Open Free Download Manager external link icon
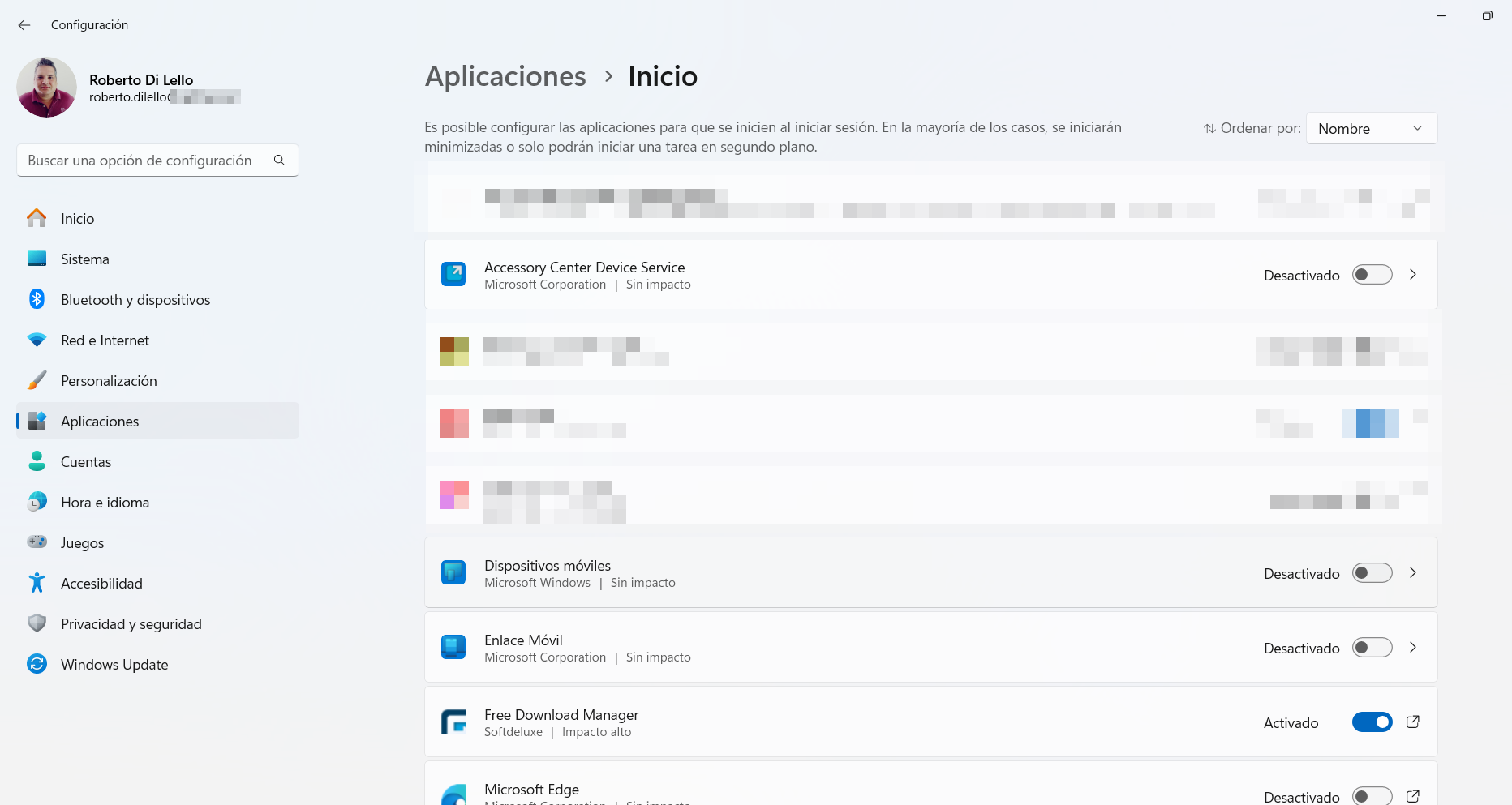The height and width of the screenshot is (805, 1512). pos(1412,722)
